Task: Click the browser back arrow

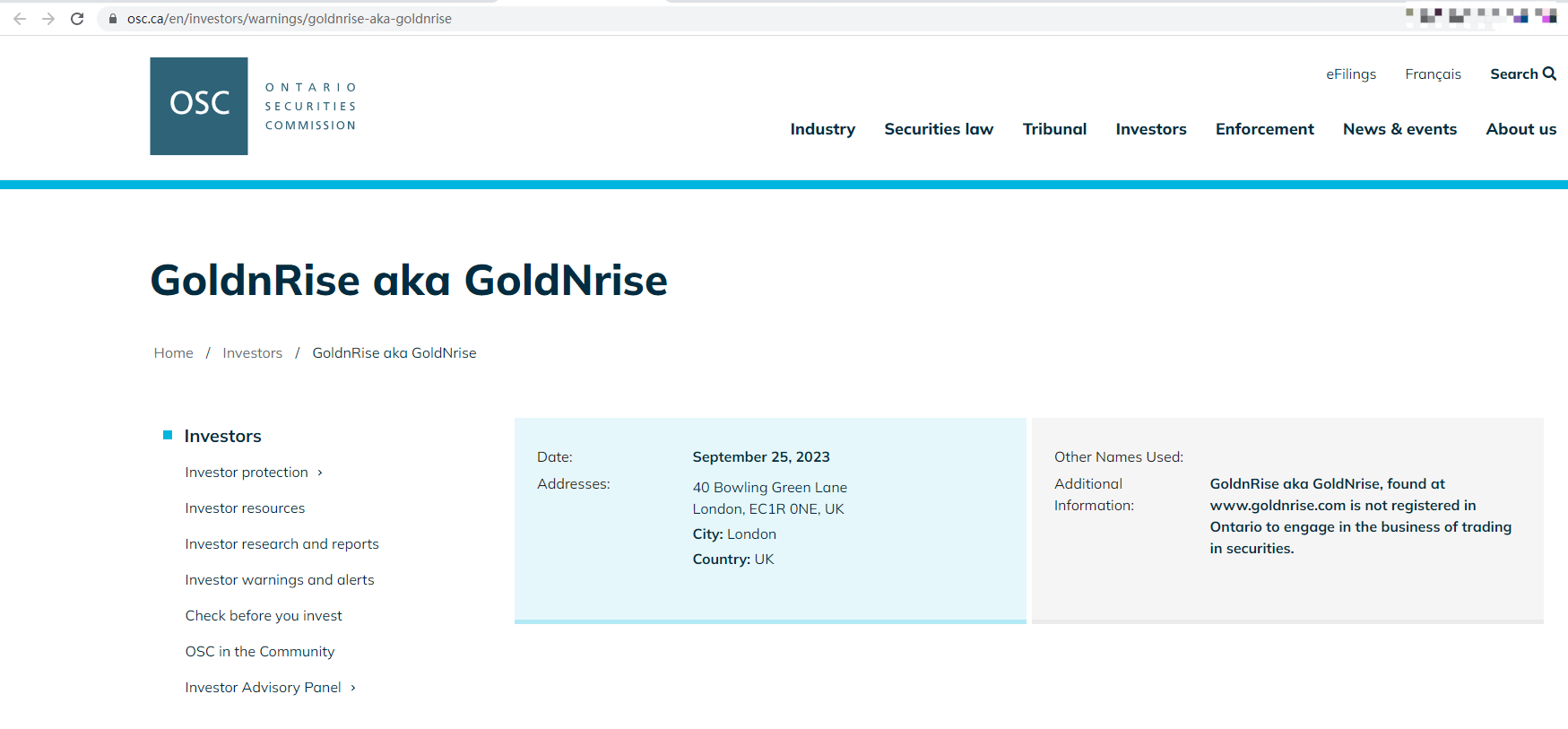Action: click(x=20, y=19)
